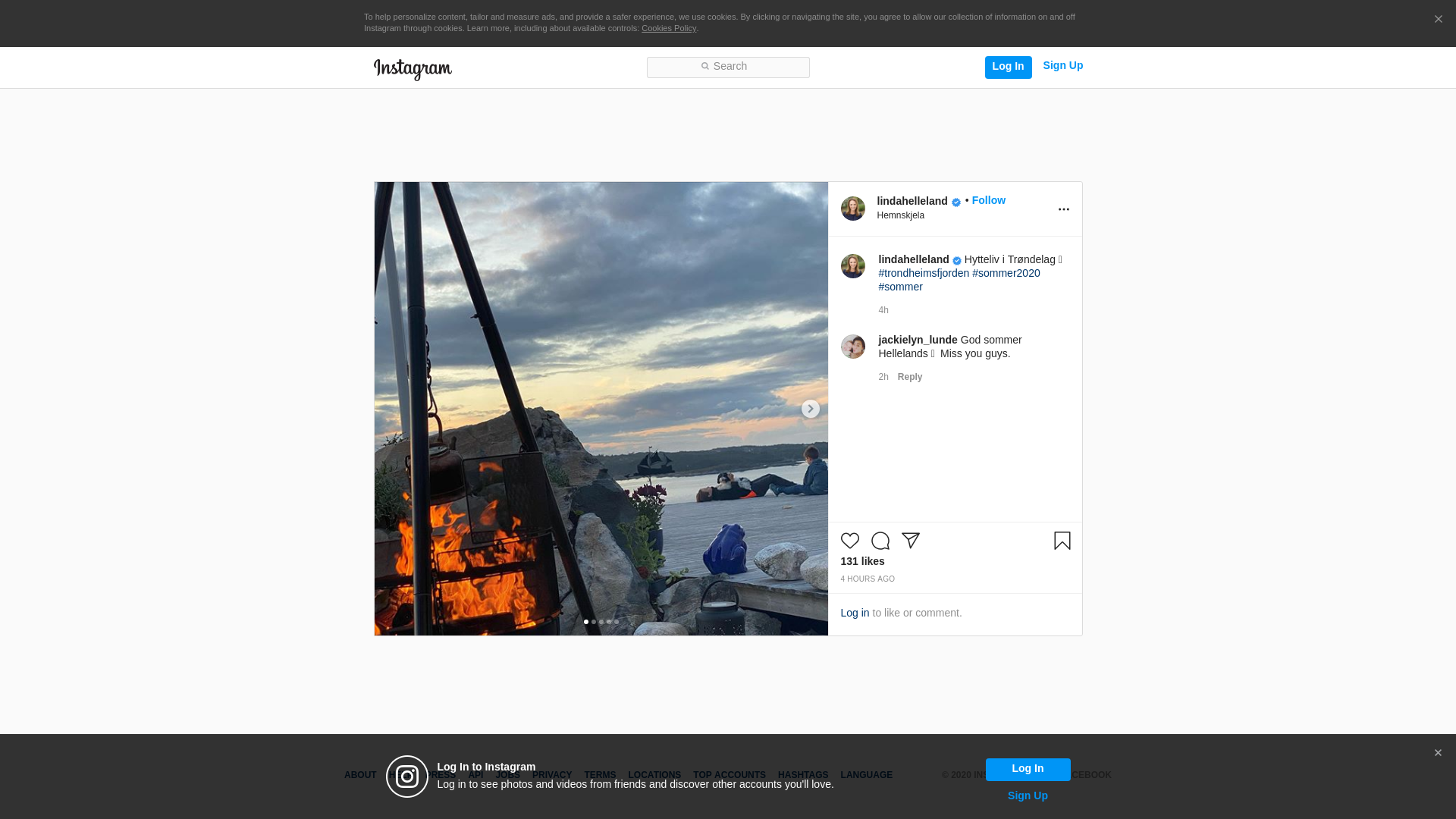The width and height of the screenshot is (1456, 819).
Task: Click jackielyn_lunde commenter avatar
Action: [852, 347]
